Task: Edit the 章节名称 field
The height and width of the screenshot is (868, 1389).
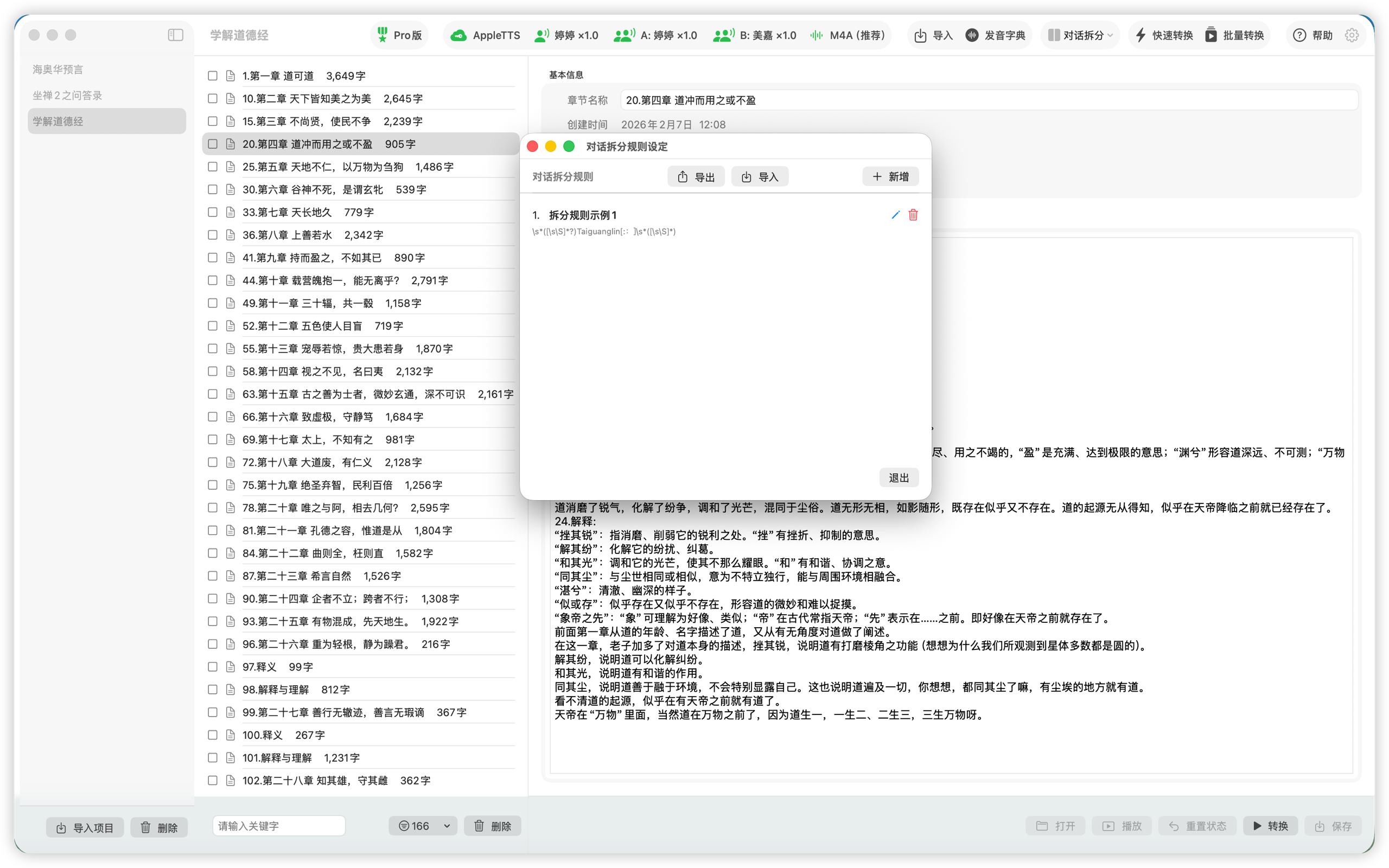Action: pos(989,100)
